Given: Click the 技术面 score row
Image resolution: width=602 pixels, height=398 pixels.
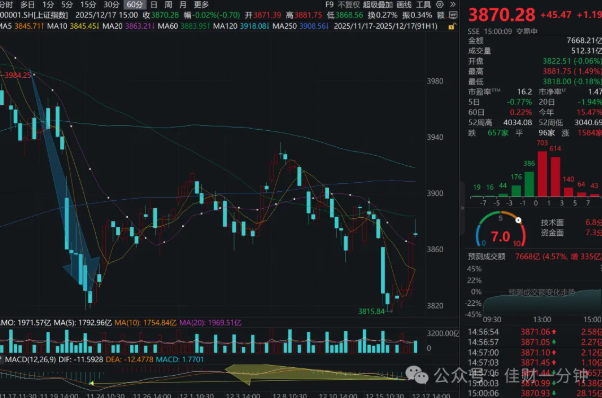Looking at the screenshot, I should point(571,222).
